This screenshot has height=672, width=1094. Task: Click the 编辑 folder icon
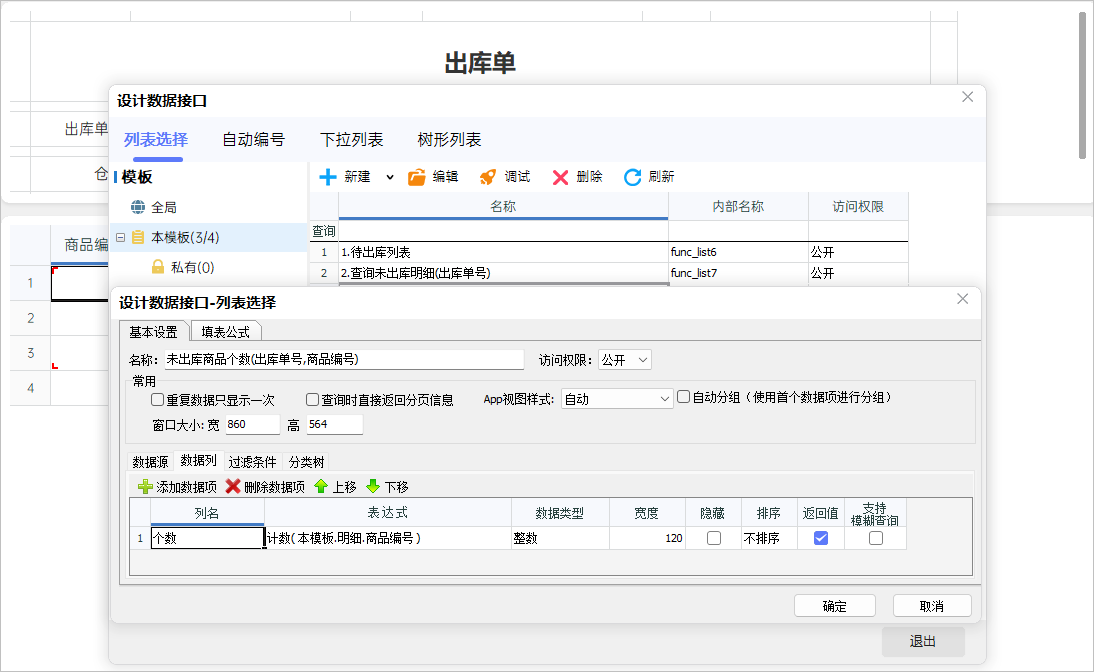pos(417,177)
